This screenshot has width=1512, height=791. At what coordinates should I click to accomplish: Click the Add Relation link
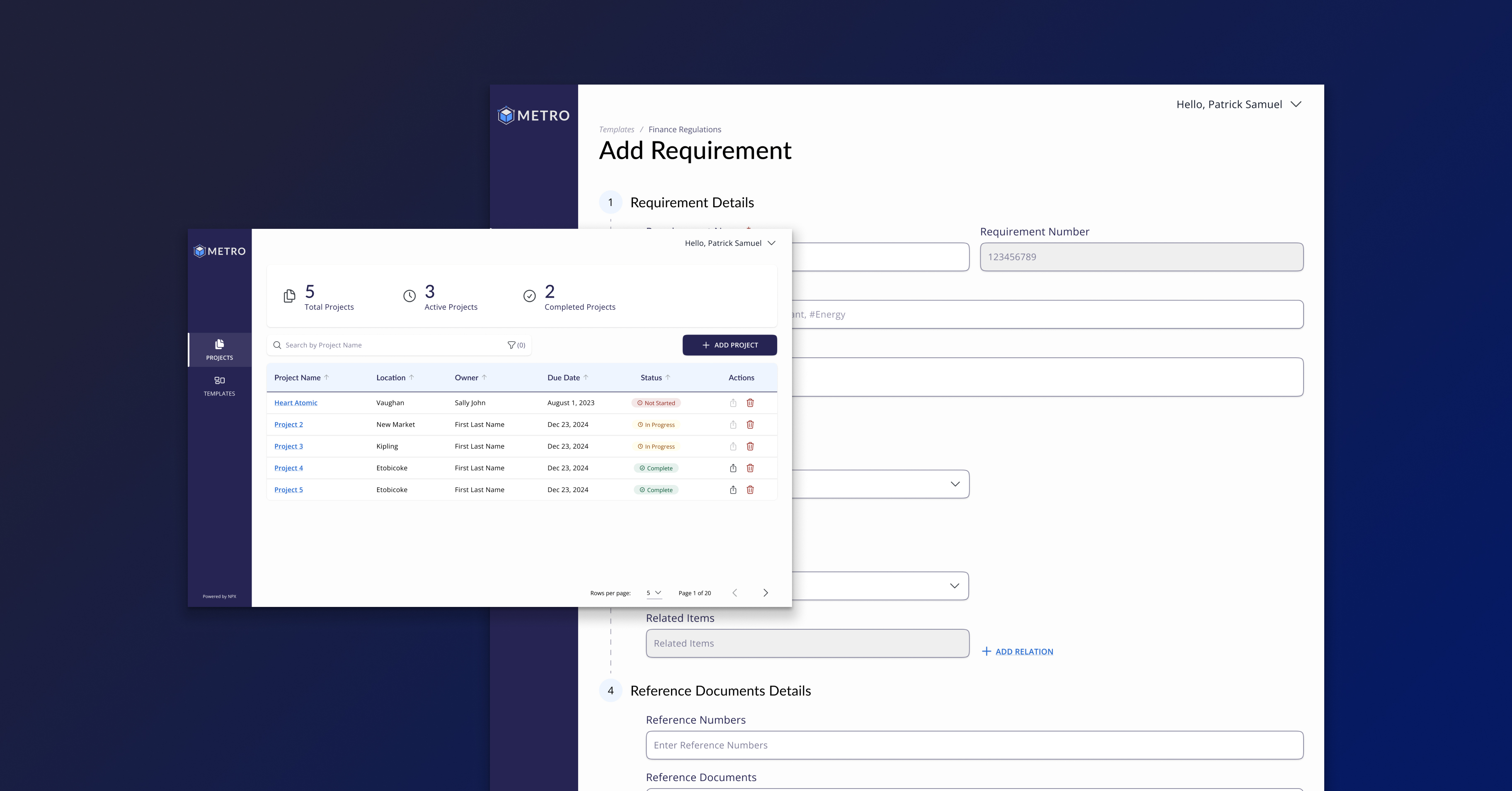[1018, 652]
